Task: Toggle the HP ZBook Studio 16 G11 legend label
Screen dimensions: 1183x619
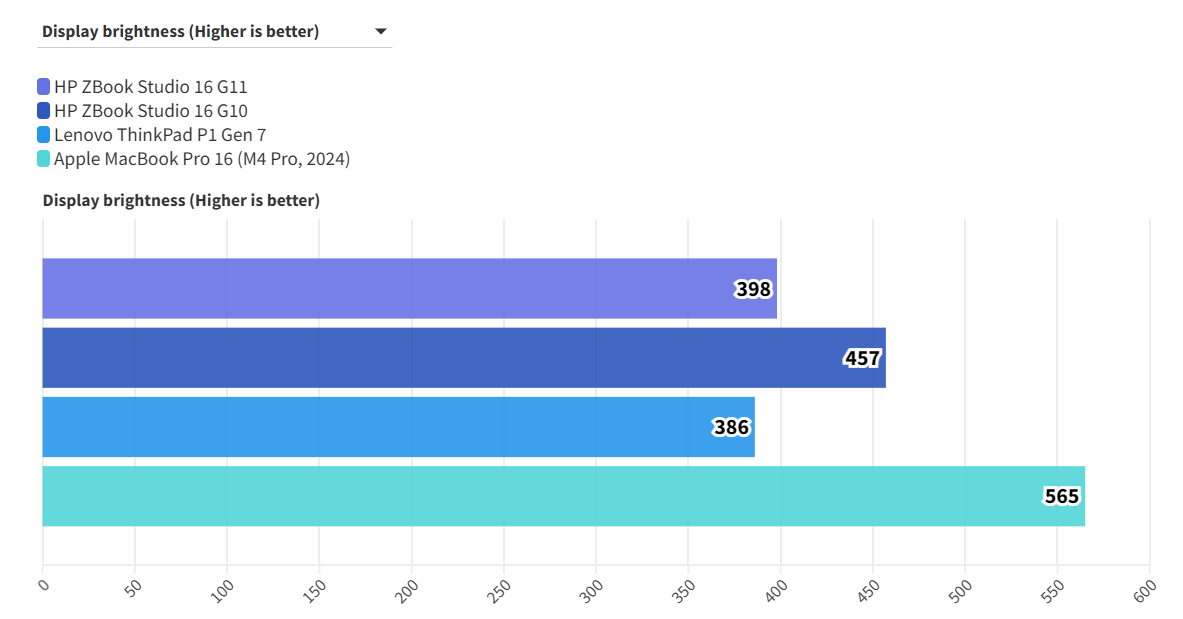Action: [151, 87]
